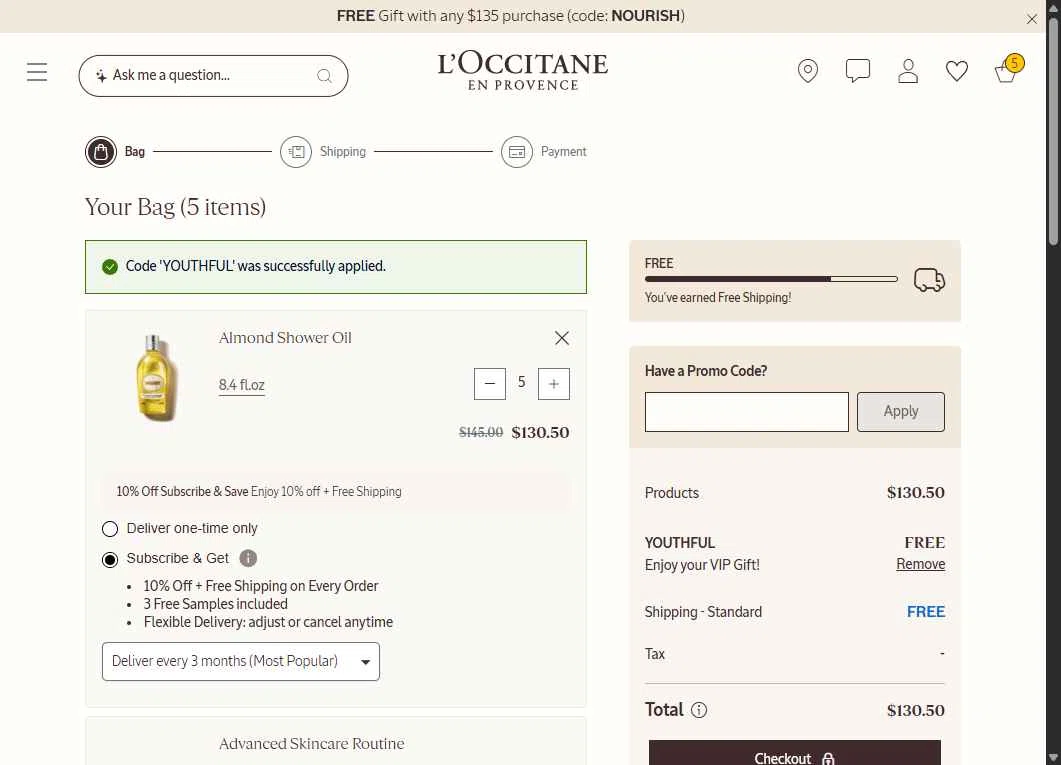
Task: Click the Bag step icon
Action: pyautogui.click(x=101, y=152)
